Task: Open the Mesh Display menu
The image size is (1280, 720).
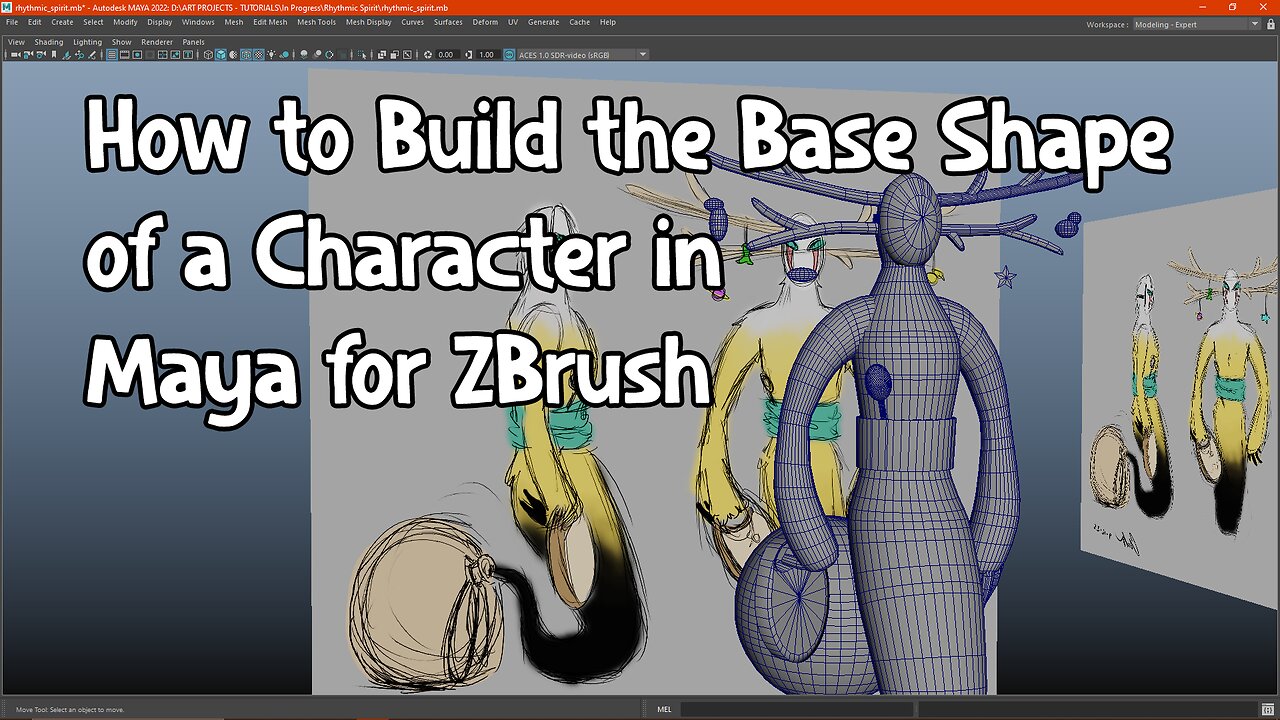Action: [x=369, y=22]
